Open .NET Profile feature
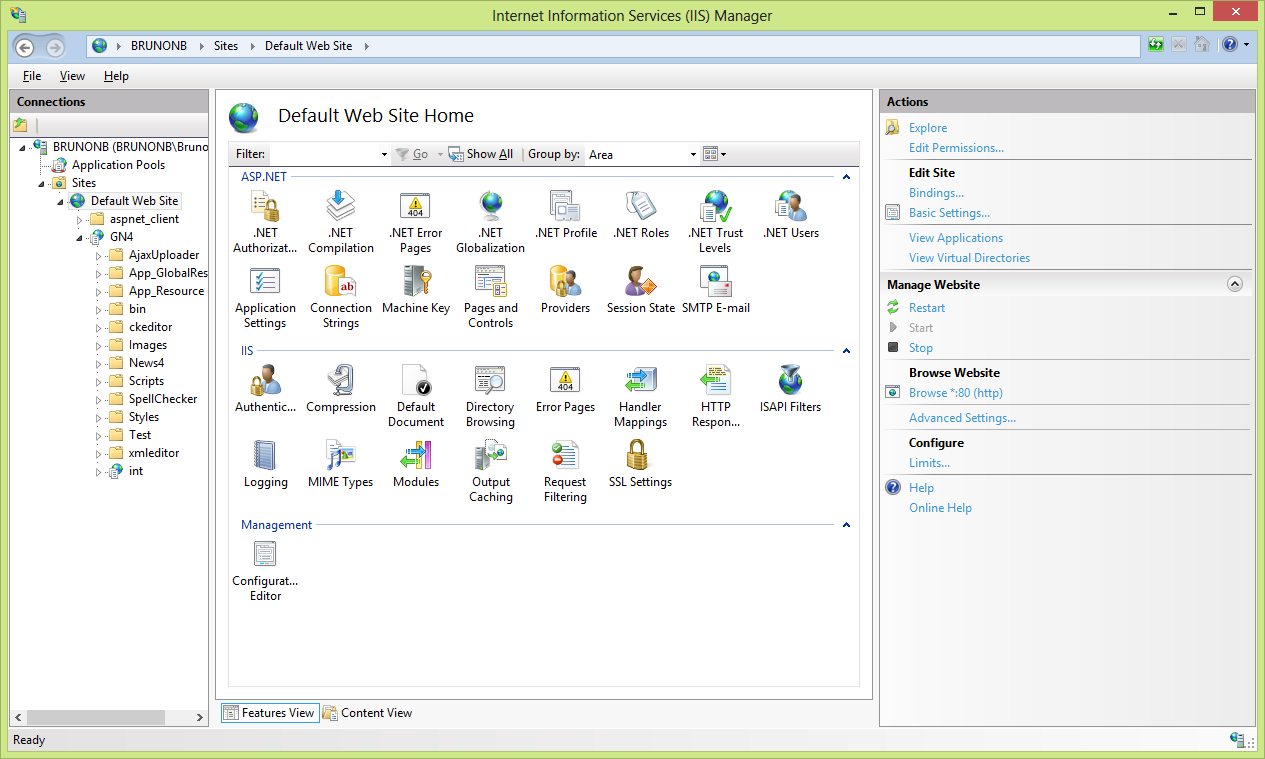Image resolution: width=1265 pixels, height=759 pixels. pyautogui.click(x=566, y=215)
